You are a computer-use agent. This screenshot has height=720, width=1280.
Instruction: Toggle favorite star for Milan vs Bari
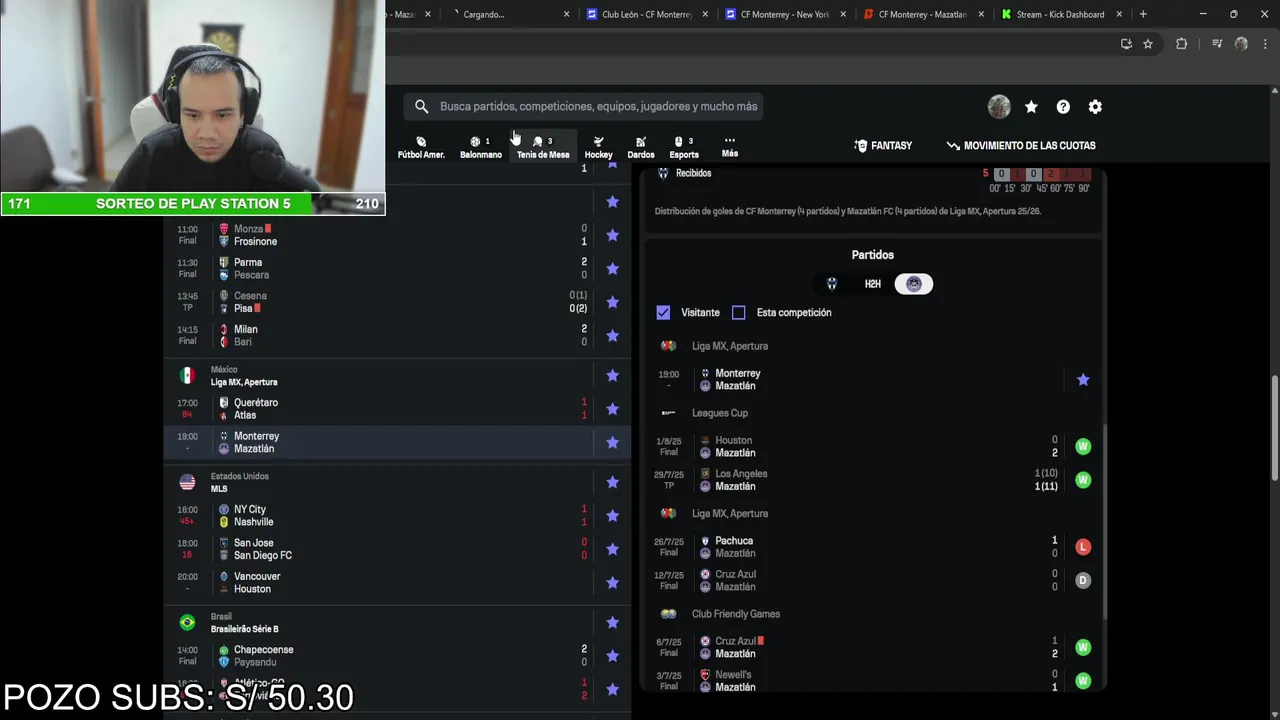coord(612,336)
